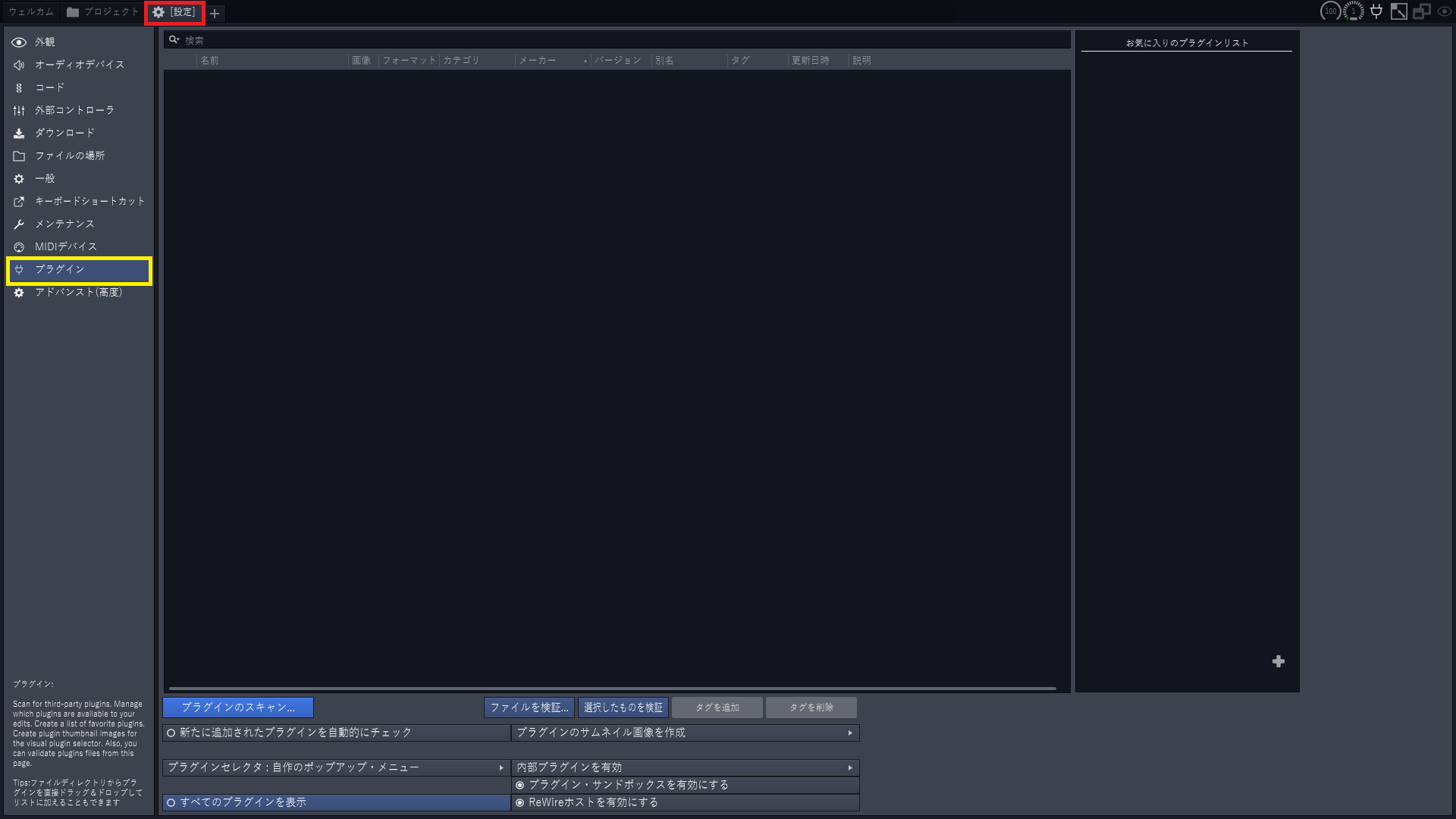The height and width of the screenshot is (819, 1456).
Task: Click the プラグインのスキャン button
Action: 237,708
